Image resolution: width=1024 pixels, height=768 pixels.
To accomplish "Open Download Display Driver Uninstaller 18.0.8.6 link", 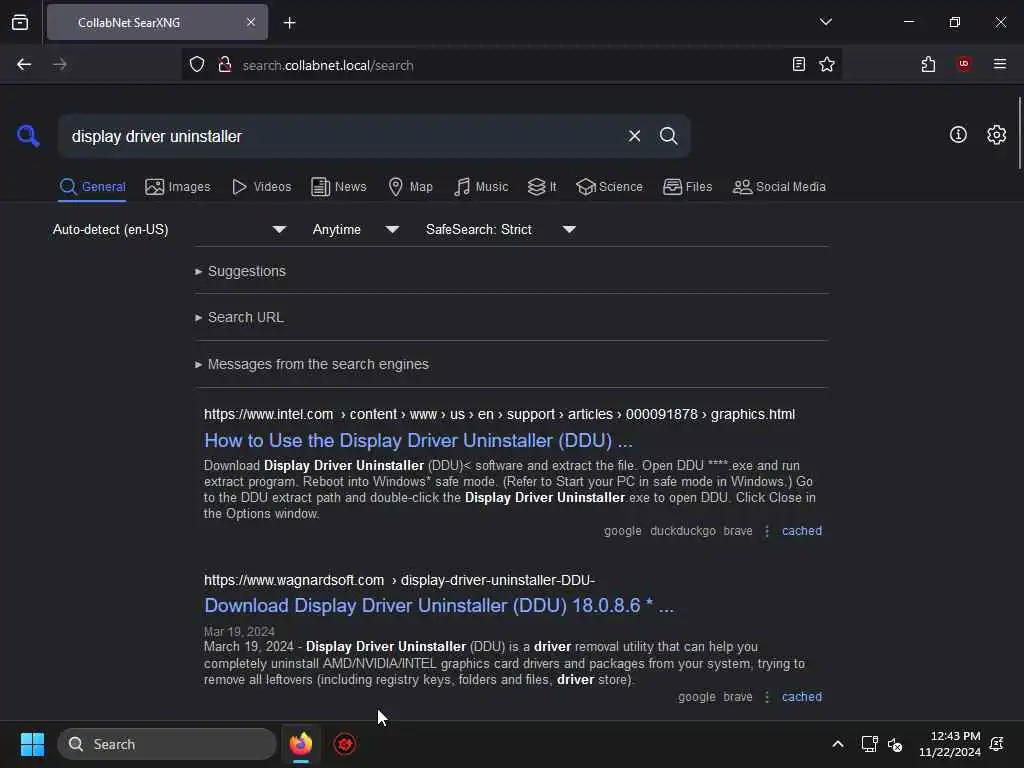I will tap(439, 606).
